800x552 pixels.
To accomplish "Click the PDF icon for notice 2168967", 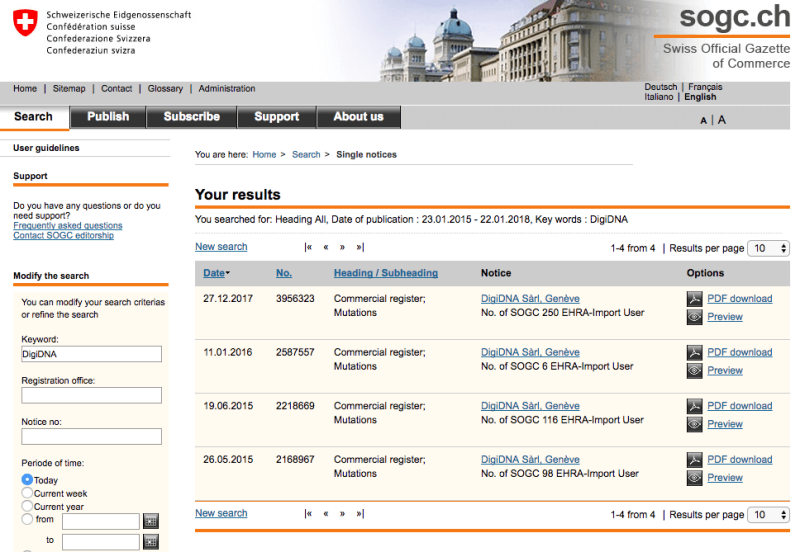I will point(694,460).
